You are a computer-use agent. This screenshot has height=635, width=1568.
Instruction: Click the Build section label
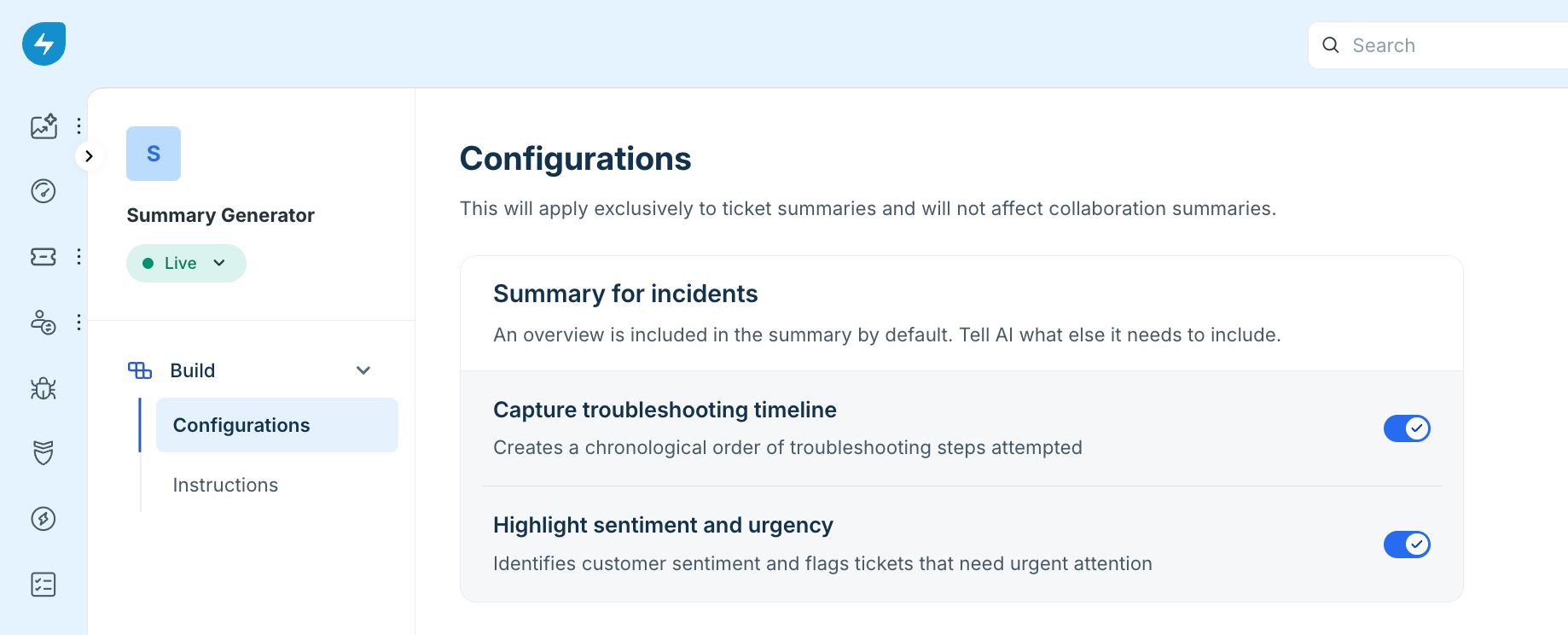(x=193, y=370)
